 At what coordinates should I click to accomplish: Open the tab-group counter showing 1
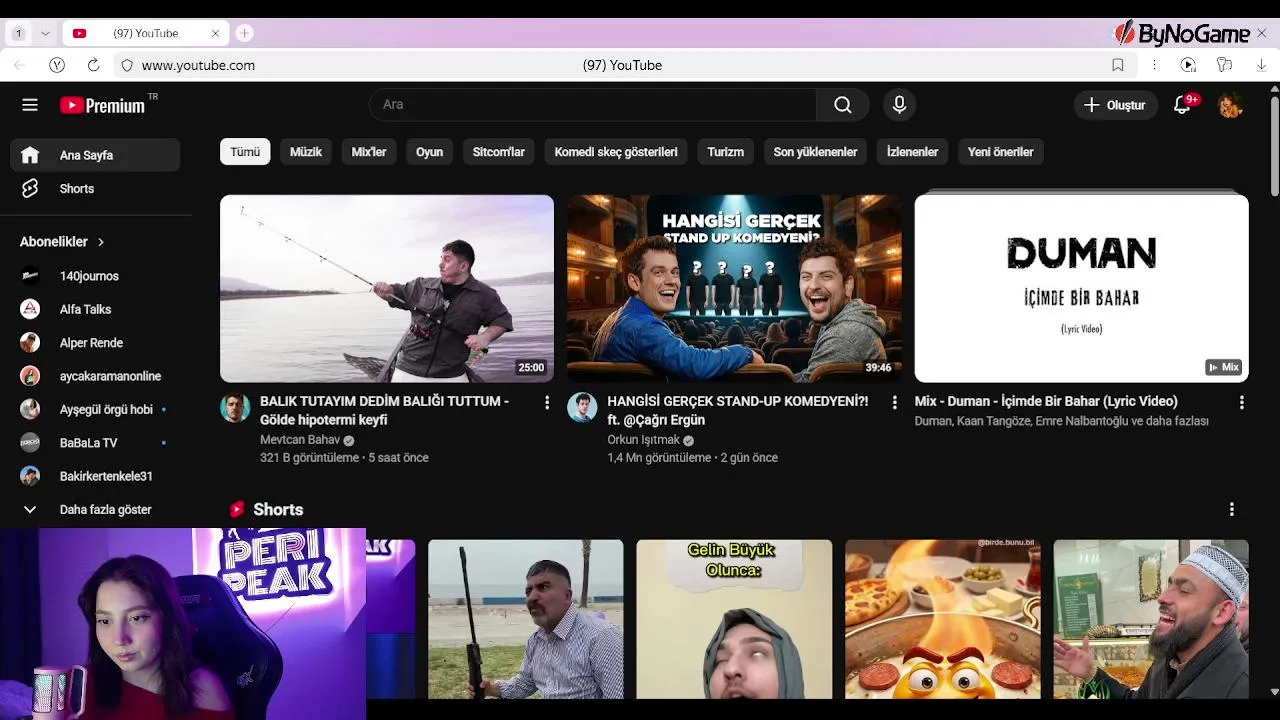coord(18,33)
